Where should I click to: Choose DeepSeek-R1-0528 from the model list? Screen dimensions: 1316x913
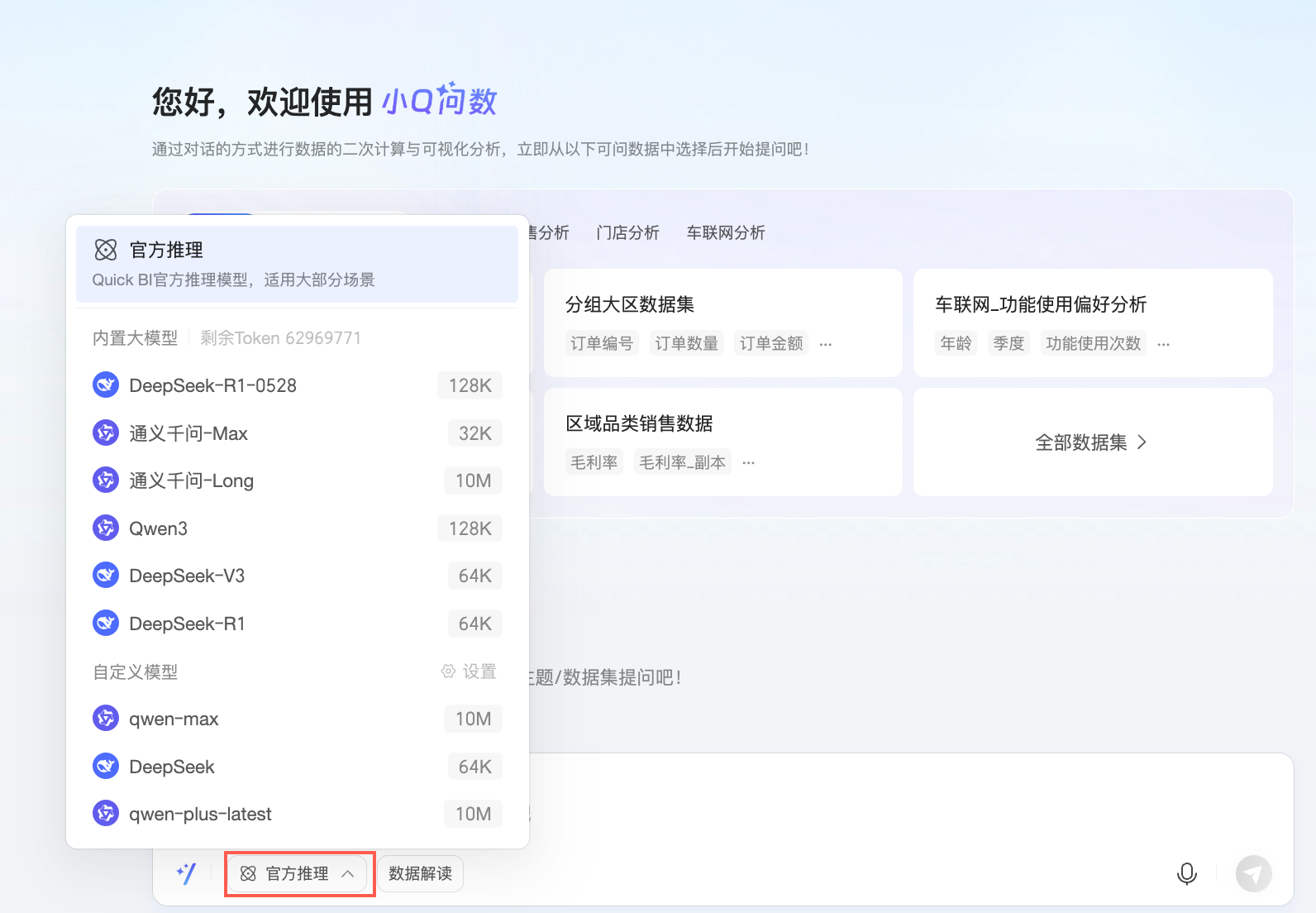point(297,385)
